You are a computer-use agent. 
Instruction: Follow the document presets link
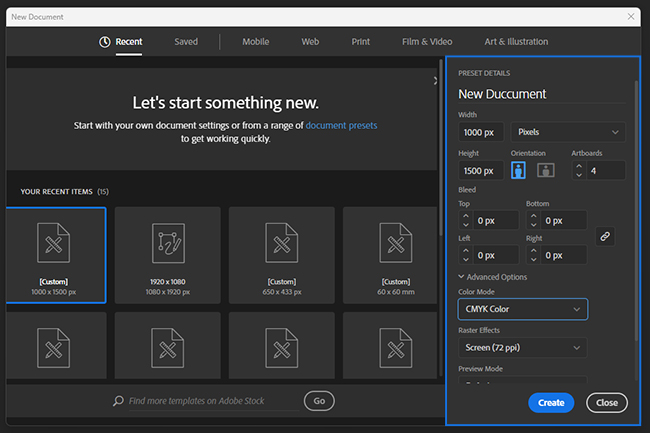click(x=341, y=126)
